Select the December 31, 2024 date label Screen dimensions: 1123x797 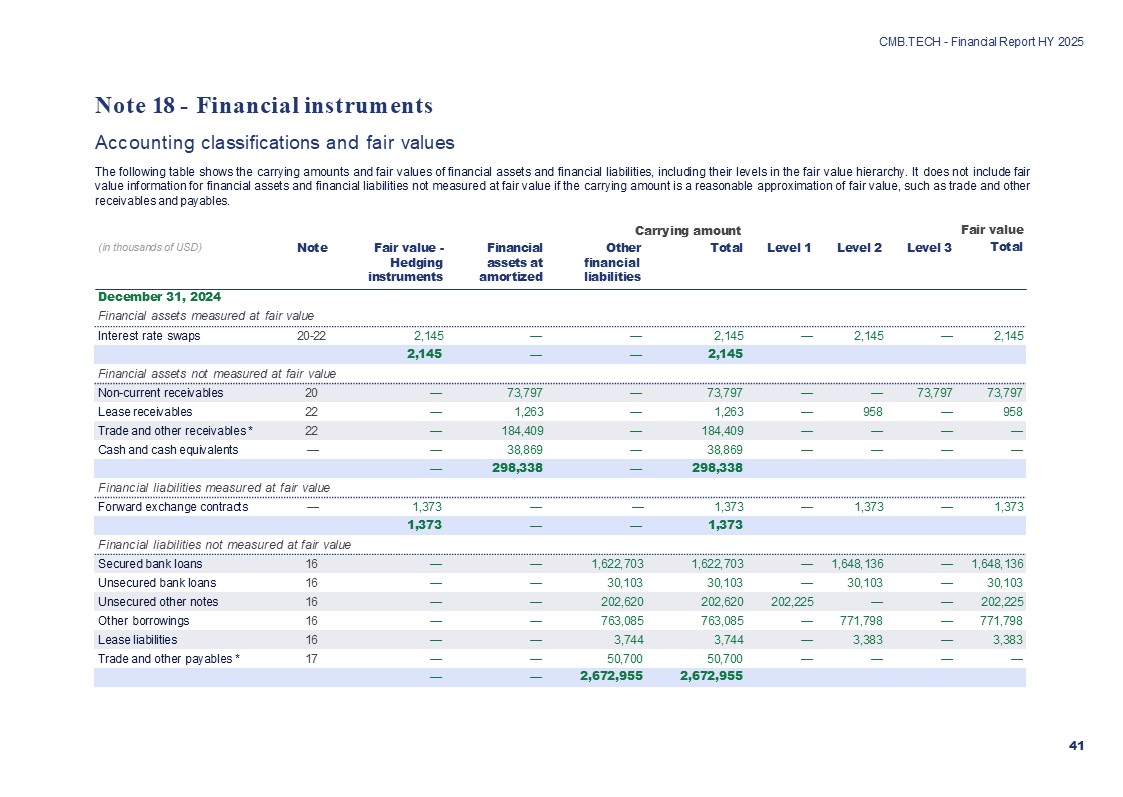[x=159, y=297]
